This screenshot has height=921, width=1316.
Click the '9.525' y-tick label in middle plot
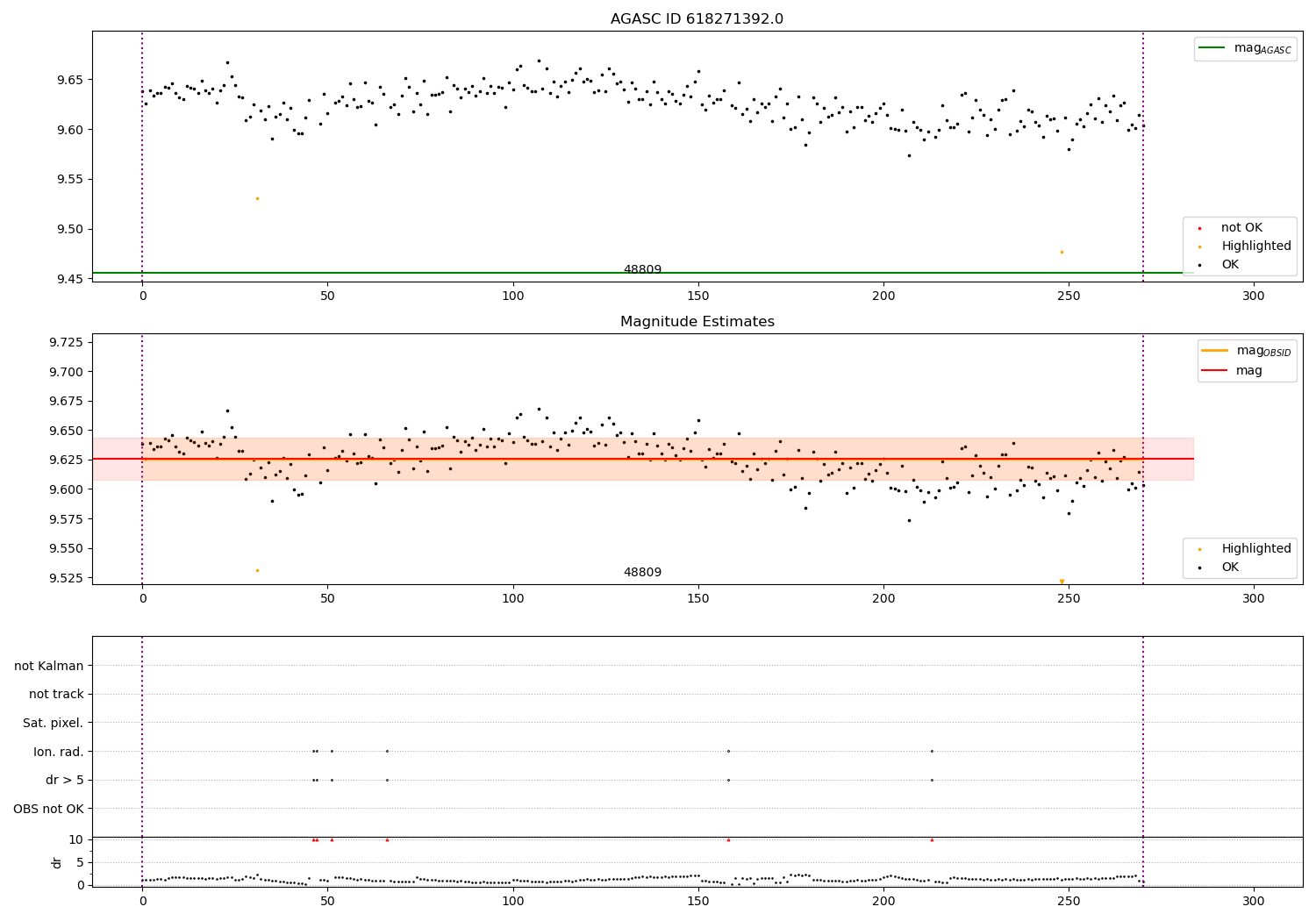[66, 578]
